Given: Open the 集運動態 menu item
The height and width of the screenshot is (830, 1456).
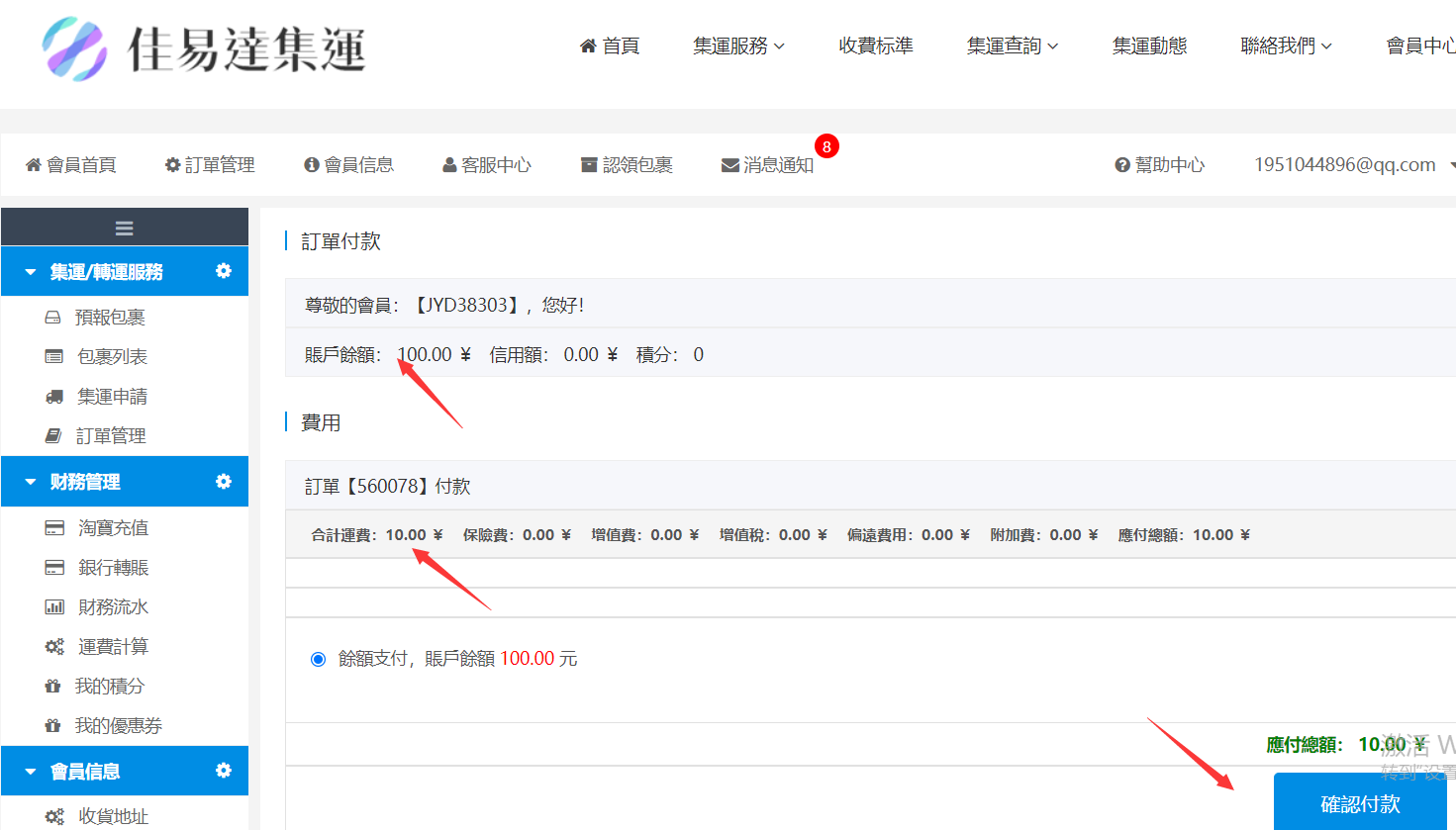Looking at the screenshot, I should pyautogui.click(x=1149, y=46).
